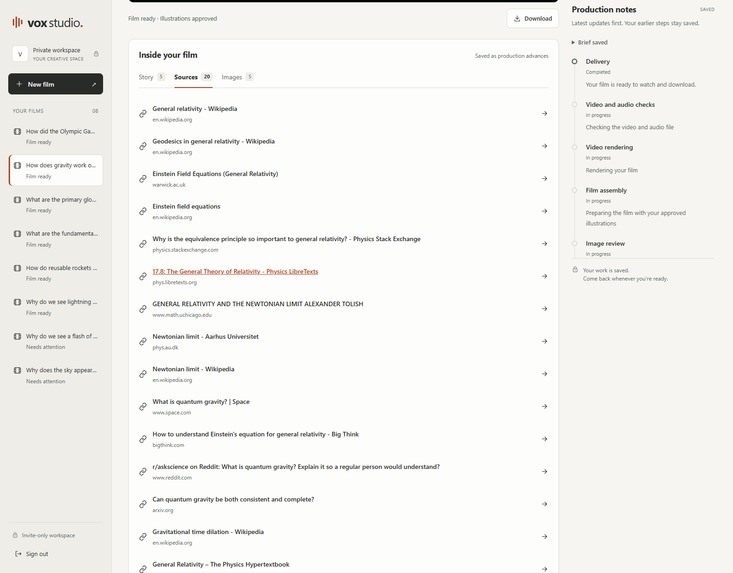
Task: Click link icon beside General relativity - Wikipedia
Action: coord(143,114)
